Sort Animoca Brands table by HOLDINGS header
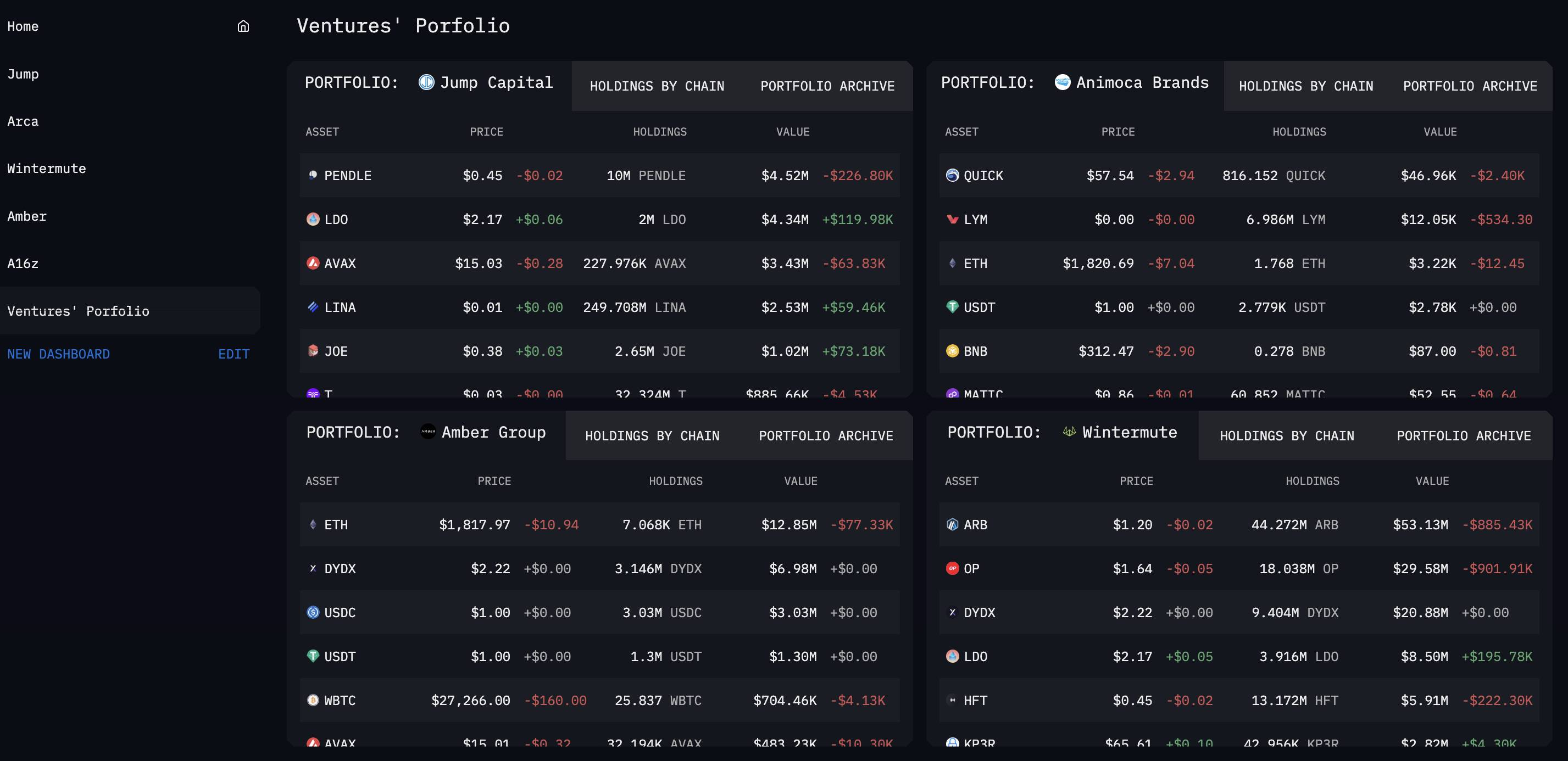Viewport: 1568px width, 761px height. [1299, 132]
